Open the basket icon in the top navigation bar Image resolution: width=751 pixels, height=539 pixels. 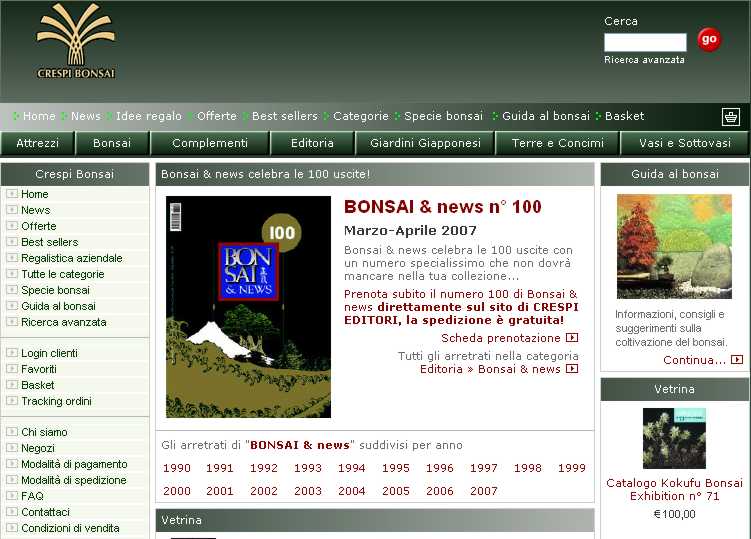click(x=731, y=116)
